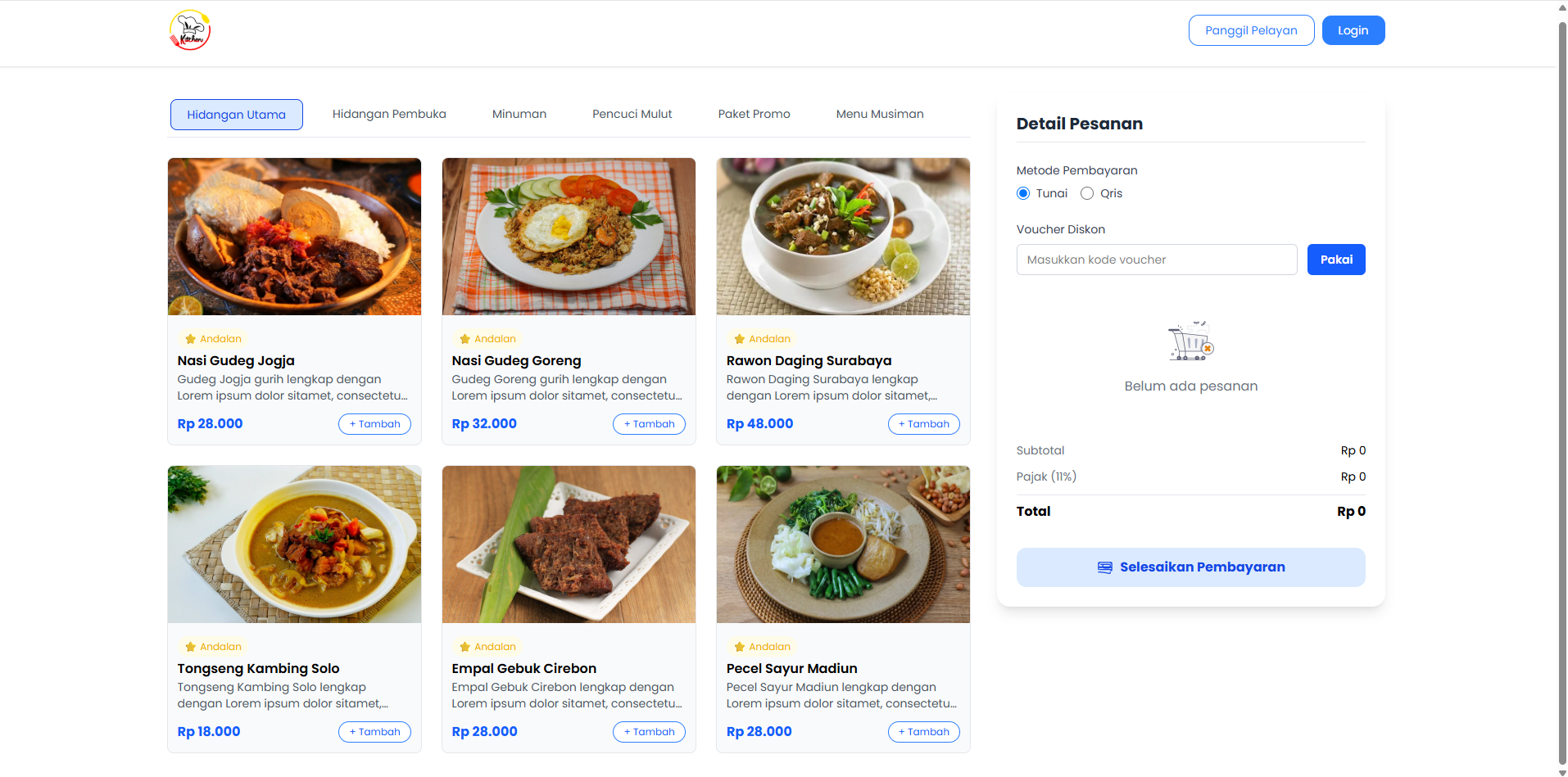Click the Panggil Pelayan button

[1250, 29]
